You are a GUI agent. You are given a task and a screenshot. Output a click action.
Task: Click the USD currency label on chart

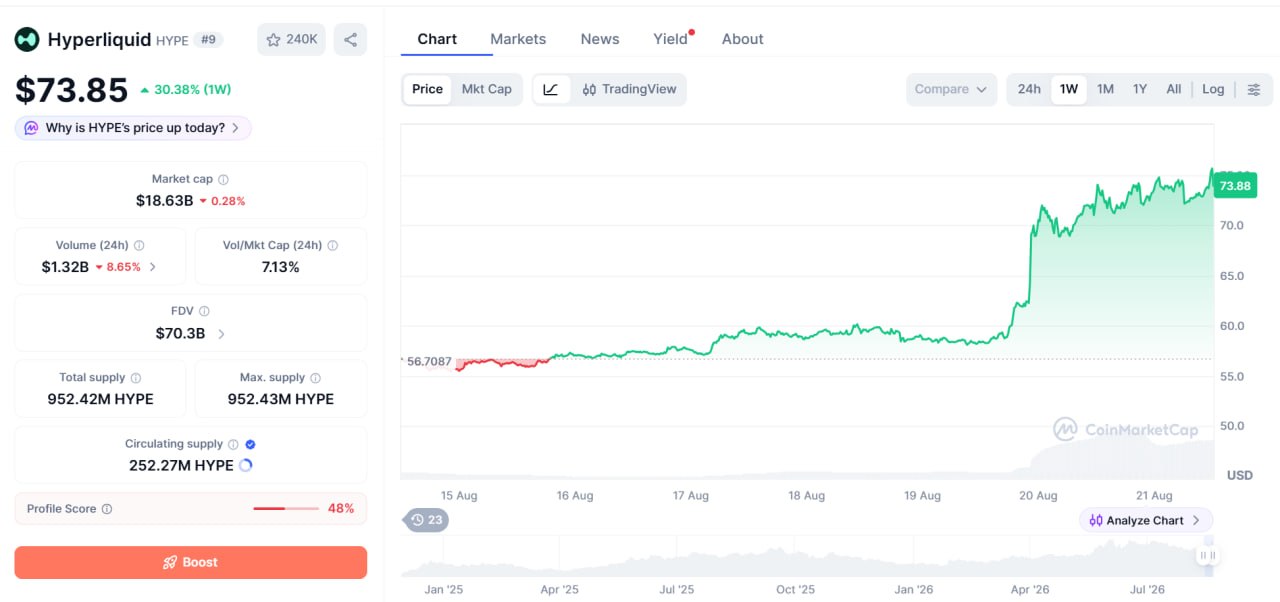[1240, 475]
